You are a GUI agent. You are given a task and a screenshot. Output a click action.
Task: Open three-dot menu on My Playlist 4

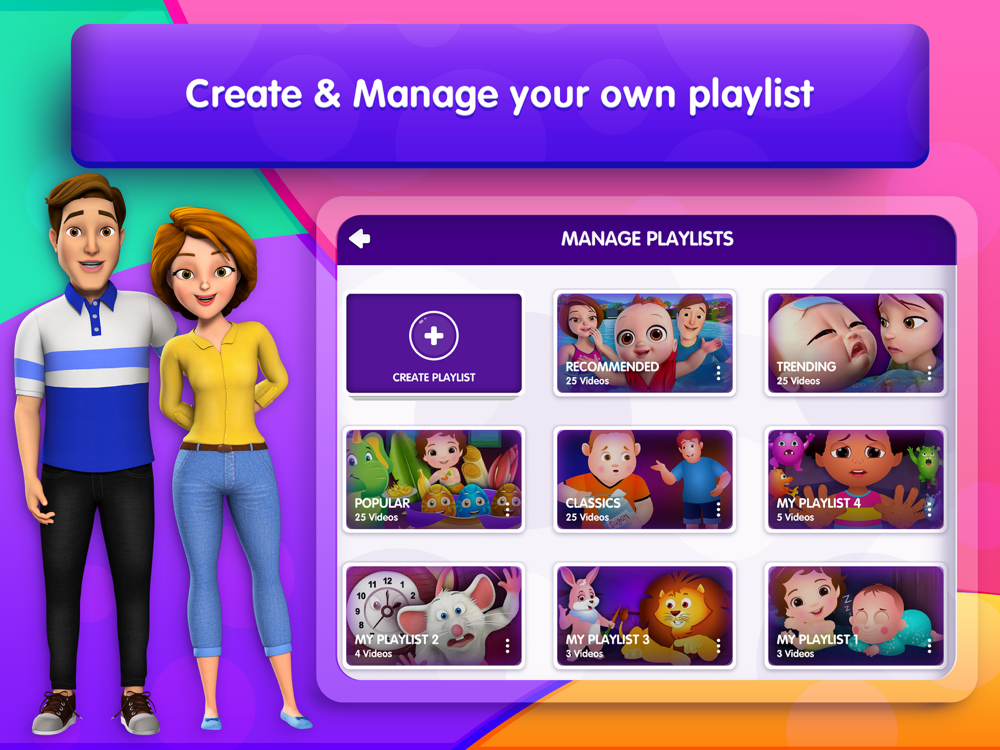(929, 509)
